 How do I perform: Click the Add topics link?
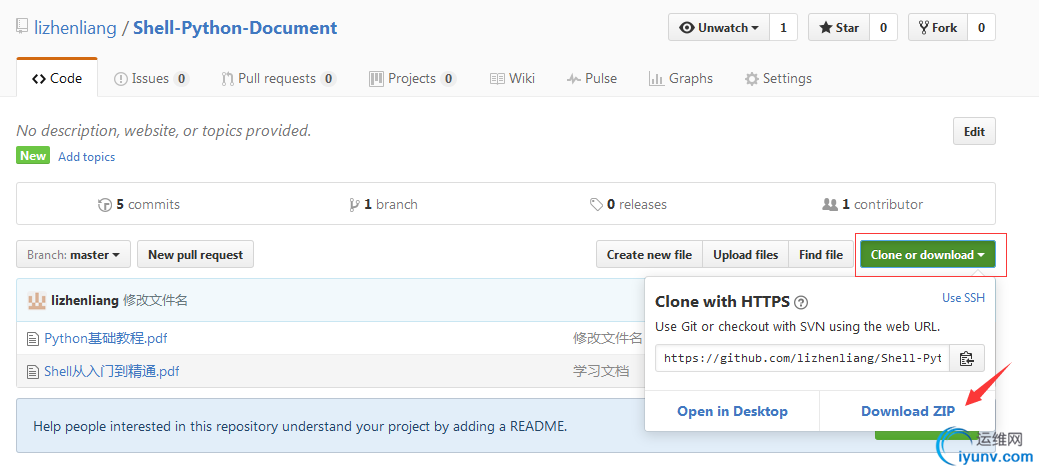click(x=87, y=157)
